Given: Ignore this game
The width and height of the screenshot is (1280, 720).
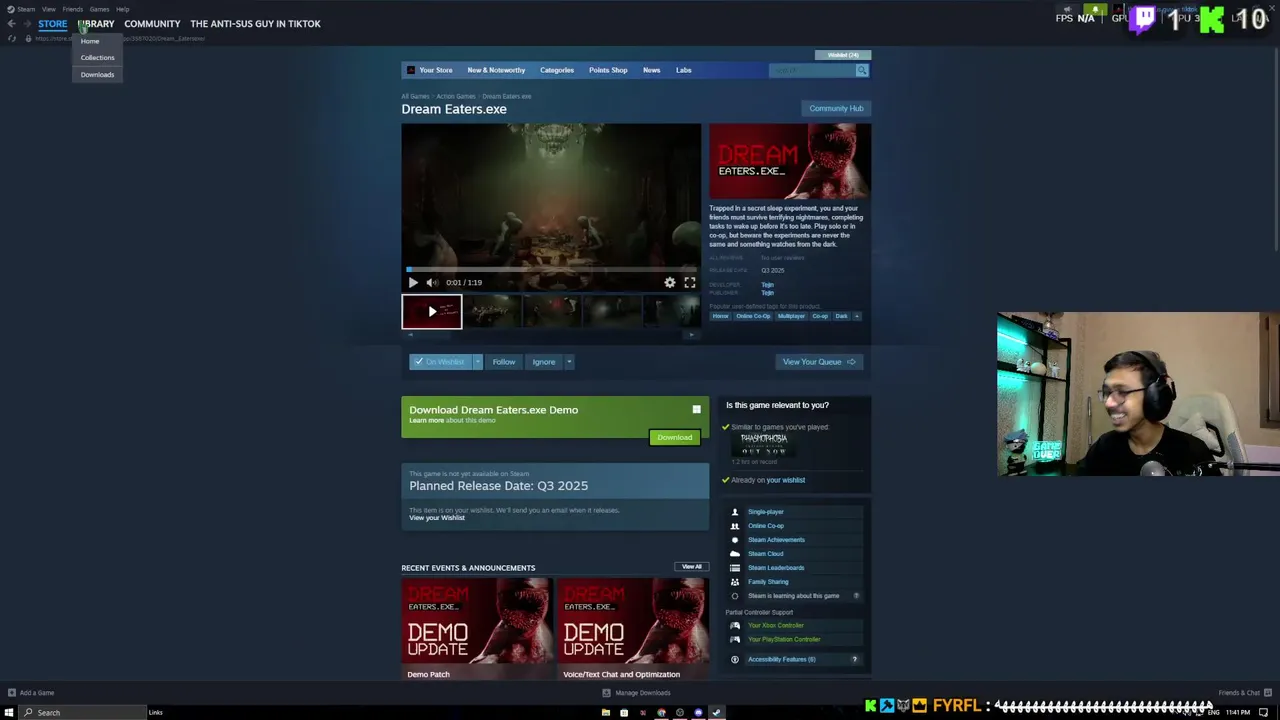Looking at the screenshot, I should (x=544, y=362).
